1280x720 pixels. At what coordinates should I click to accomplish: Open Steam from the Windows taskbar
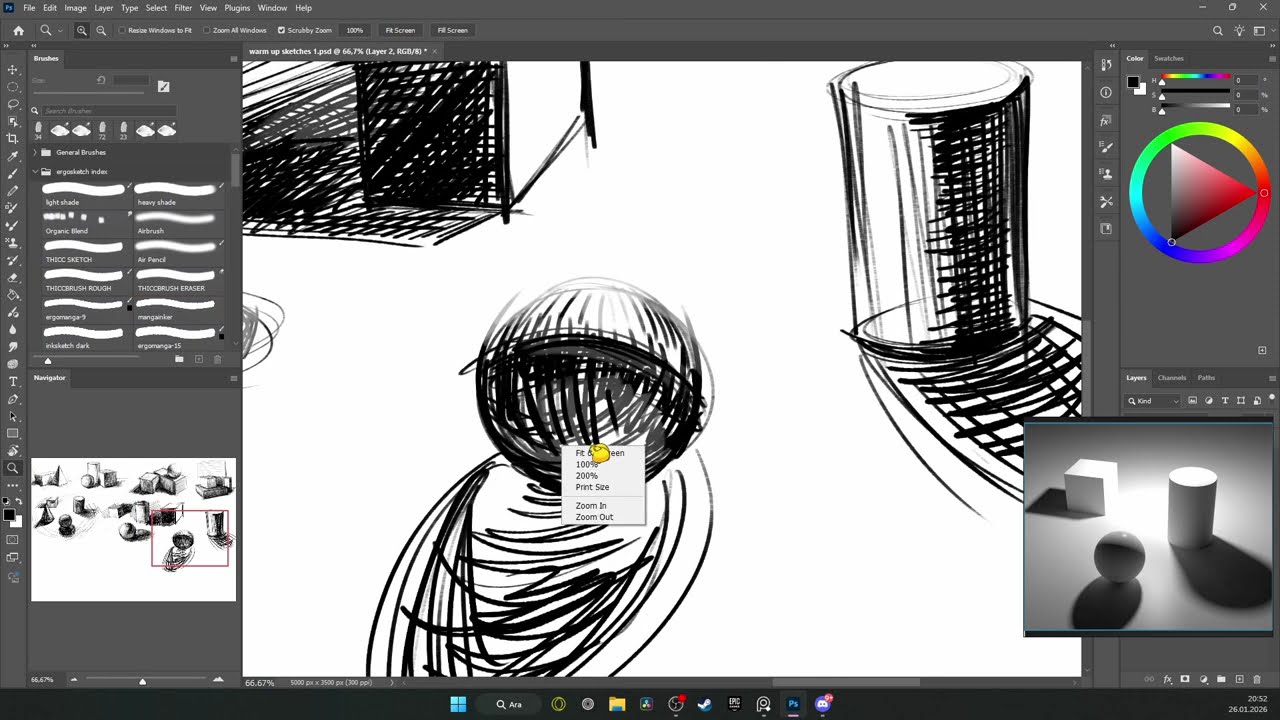pos(705,704)
